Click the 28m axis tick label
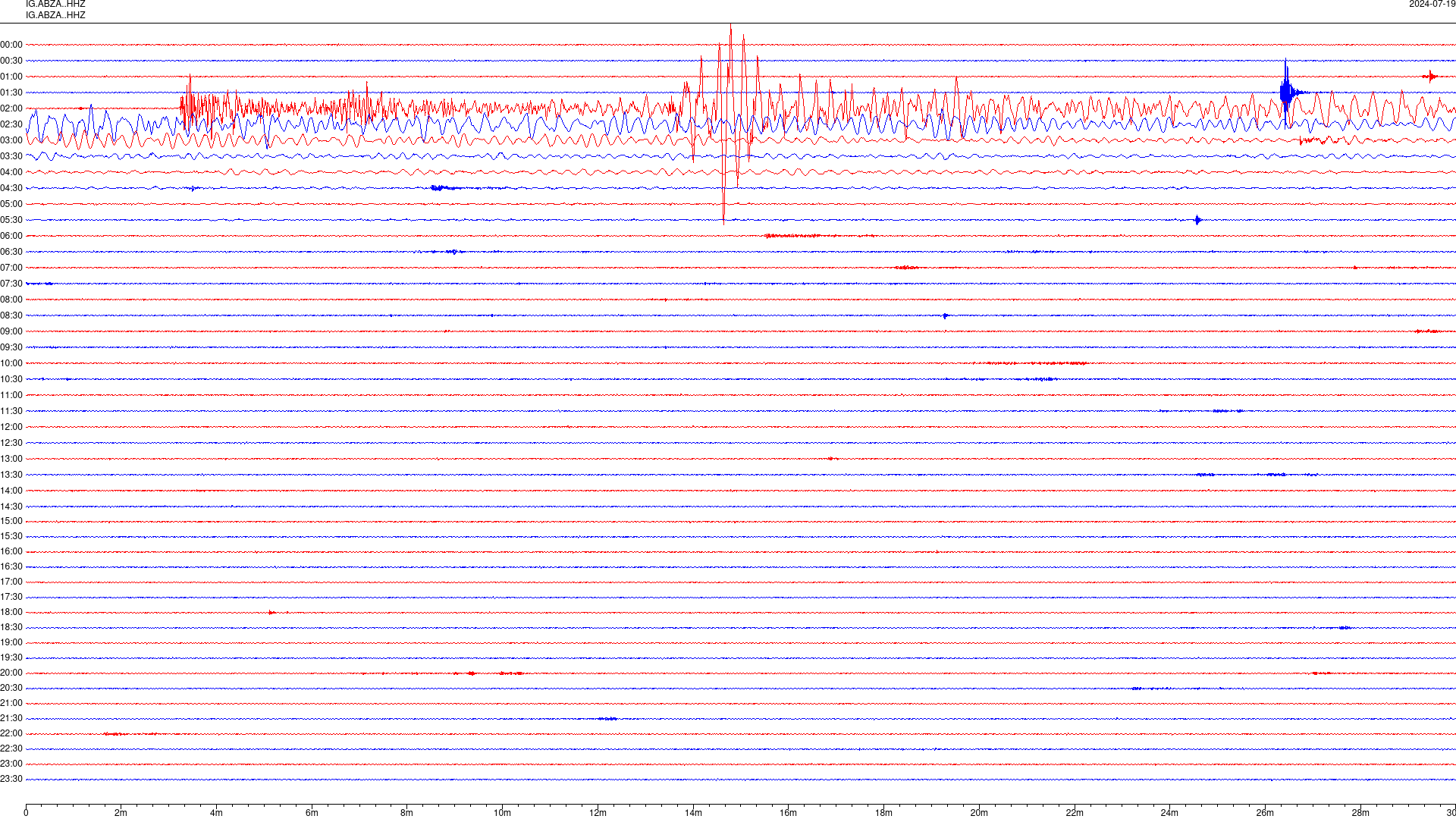 (x=1360, y=813)
